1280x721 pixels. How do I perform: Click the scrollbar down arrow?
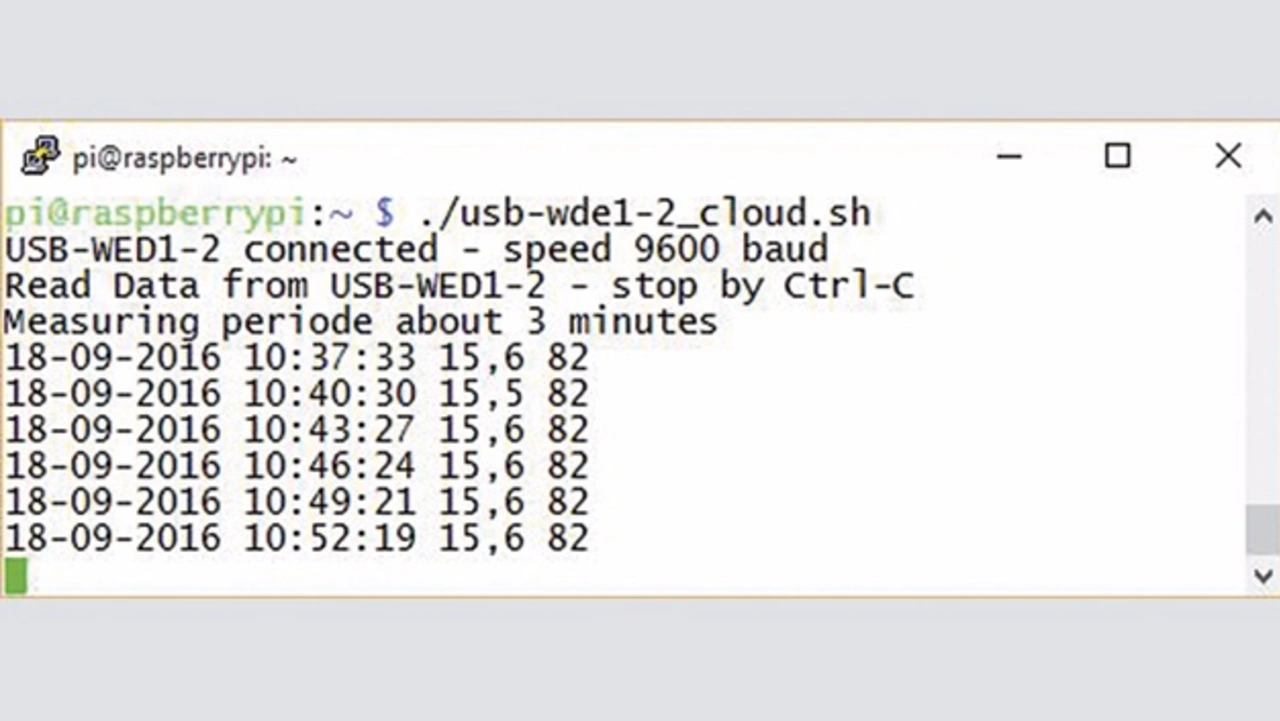(x=1263, y=576)
